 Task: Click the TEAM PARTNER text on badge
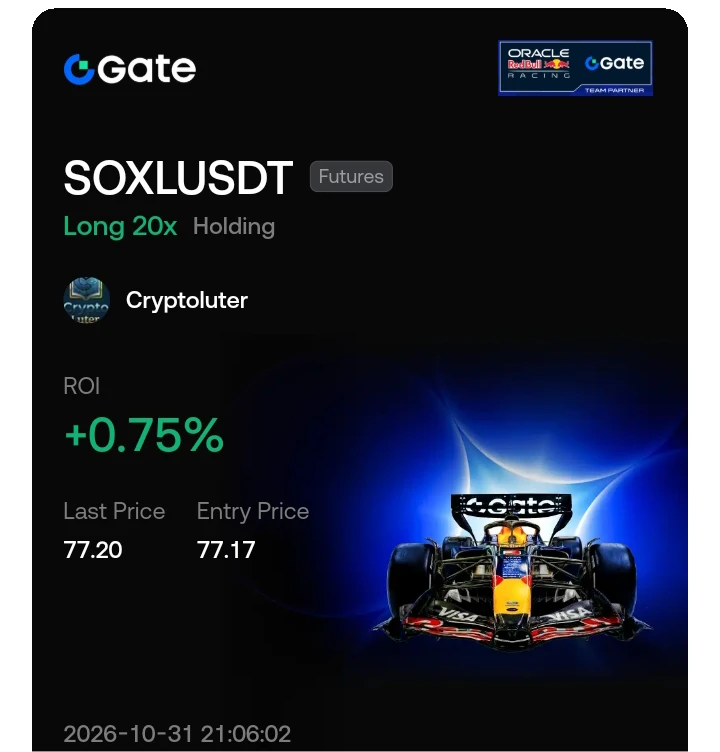(614, 90)
